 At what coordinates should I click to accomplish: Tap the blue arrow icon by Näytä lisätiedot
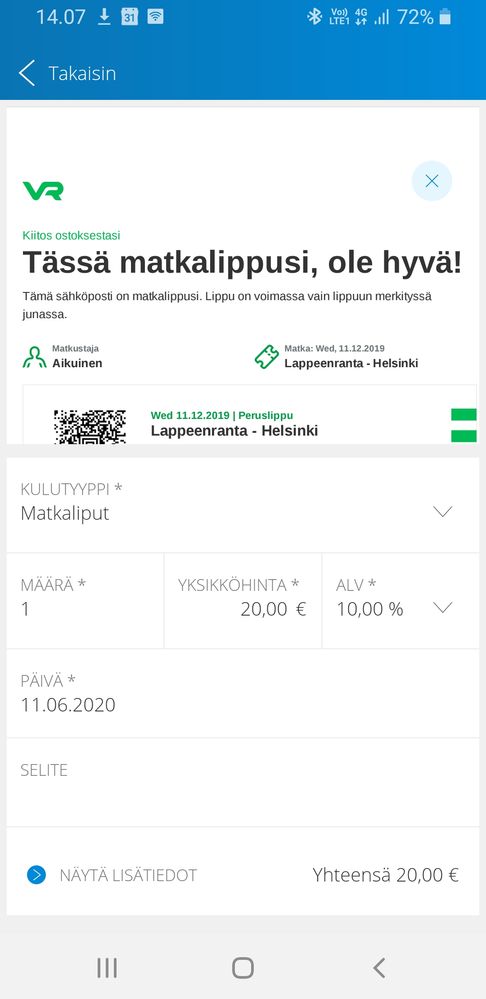click(36, 875)
